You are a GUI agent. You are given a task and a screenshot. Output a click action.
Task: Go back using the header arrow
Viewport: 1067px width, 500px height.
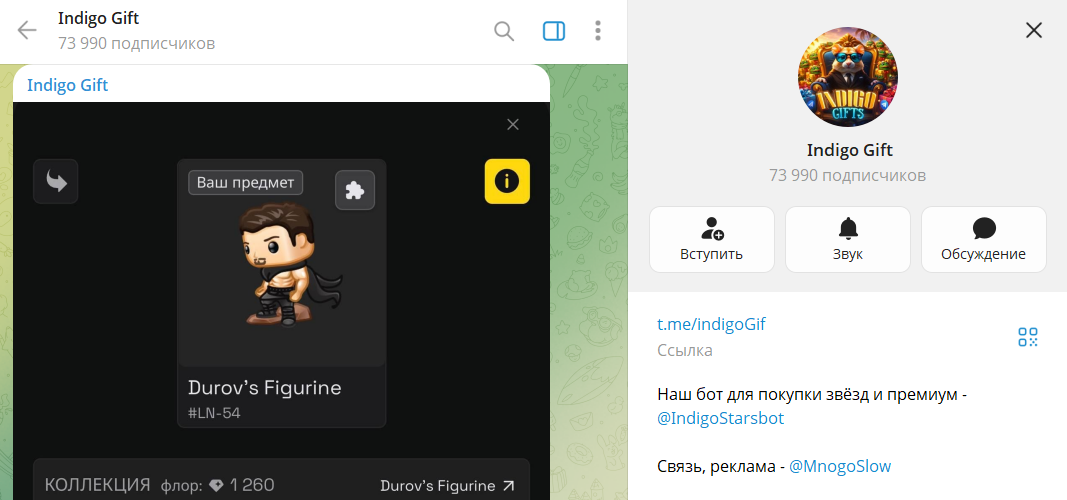click(x=27, y=31)
